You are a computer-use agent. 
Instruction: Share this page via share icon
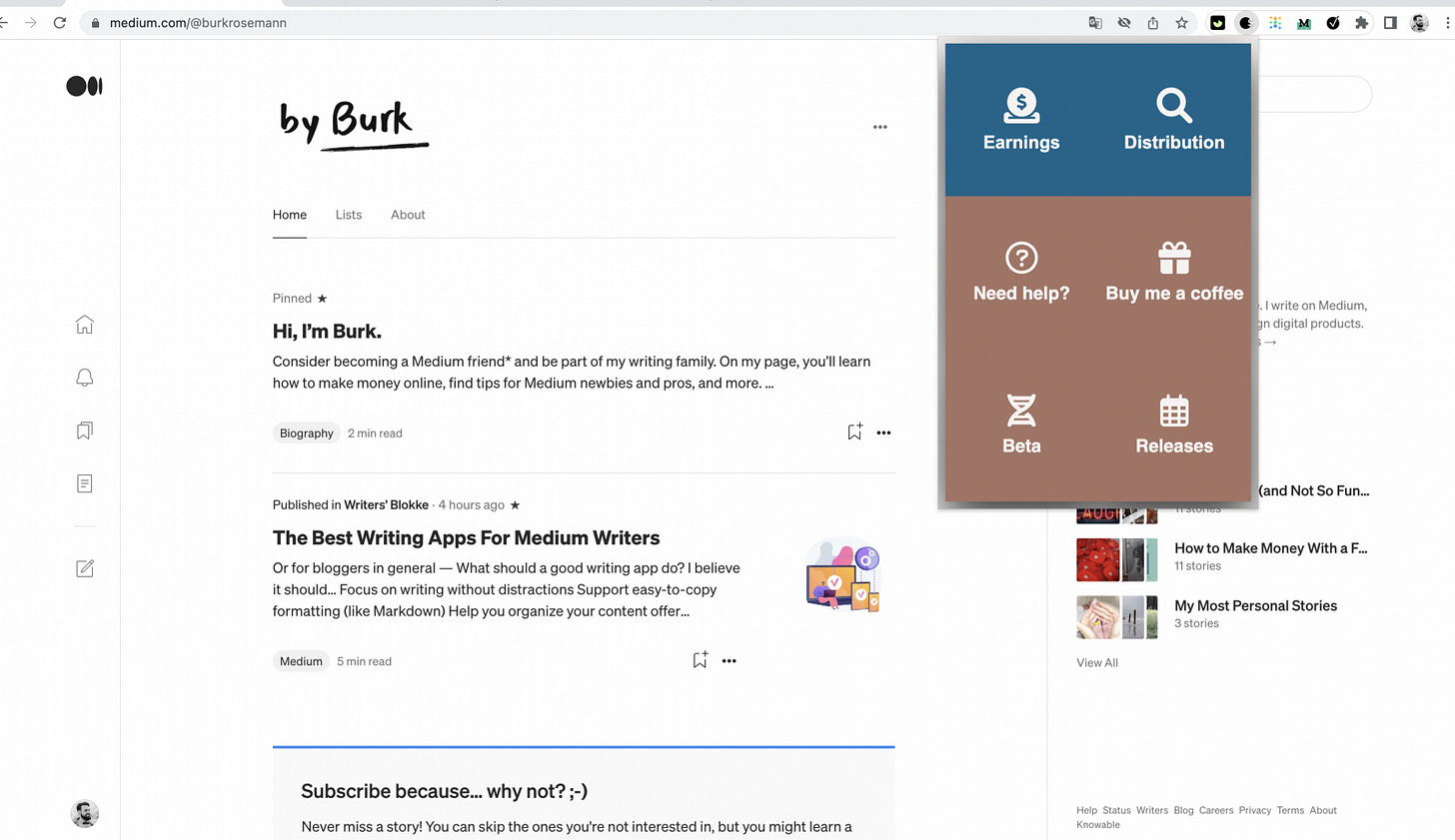(x=1153, y=23)
